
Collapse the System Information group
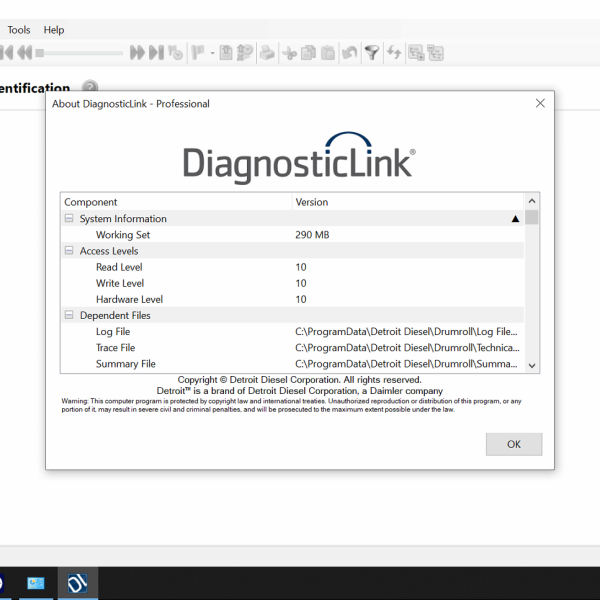pyautogui.click(x=69, y=218)
